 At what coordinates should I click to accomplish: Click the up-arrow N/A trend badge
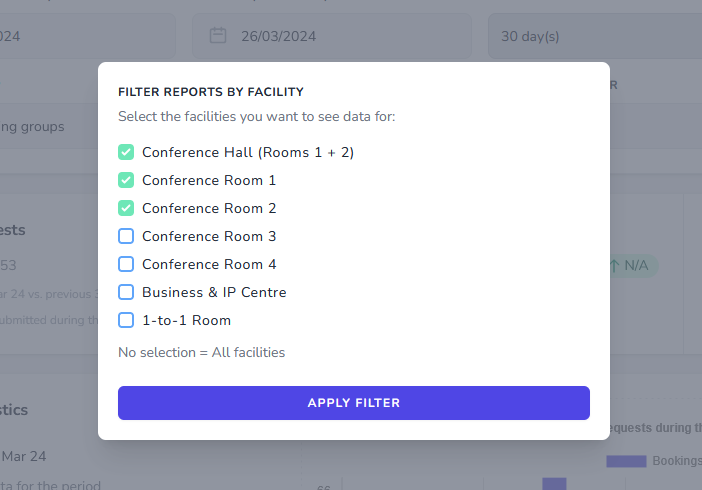pyautogui.click(x=630, y=265)
